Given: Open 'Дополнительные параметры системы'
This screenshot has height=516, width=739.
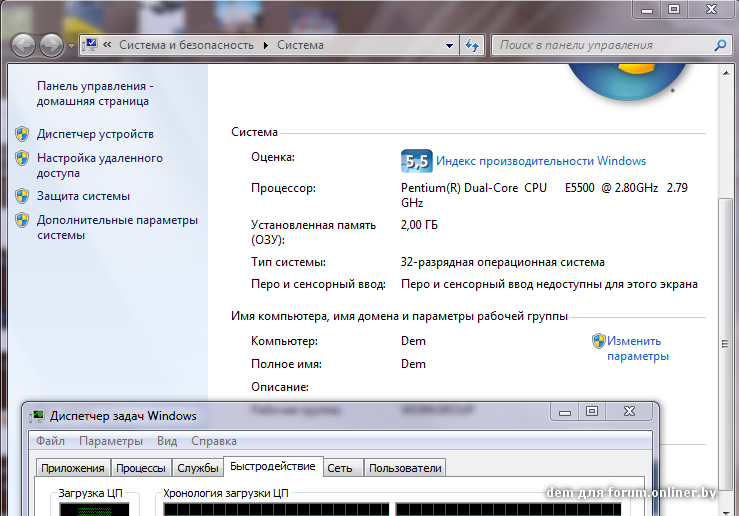Looking at the screenshot, I should [x=117, y=228].
